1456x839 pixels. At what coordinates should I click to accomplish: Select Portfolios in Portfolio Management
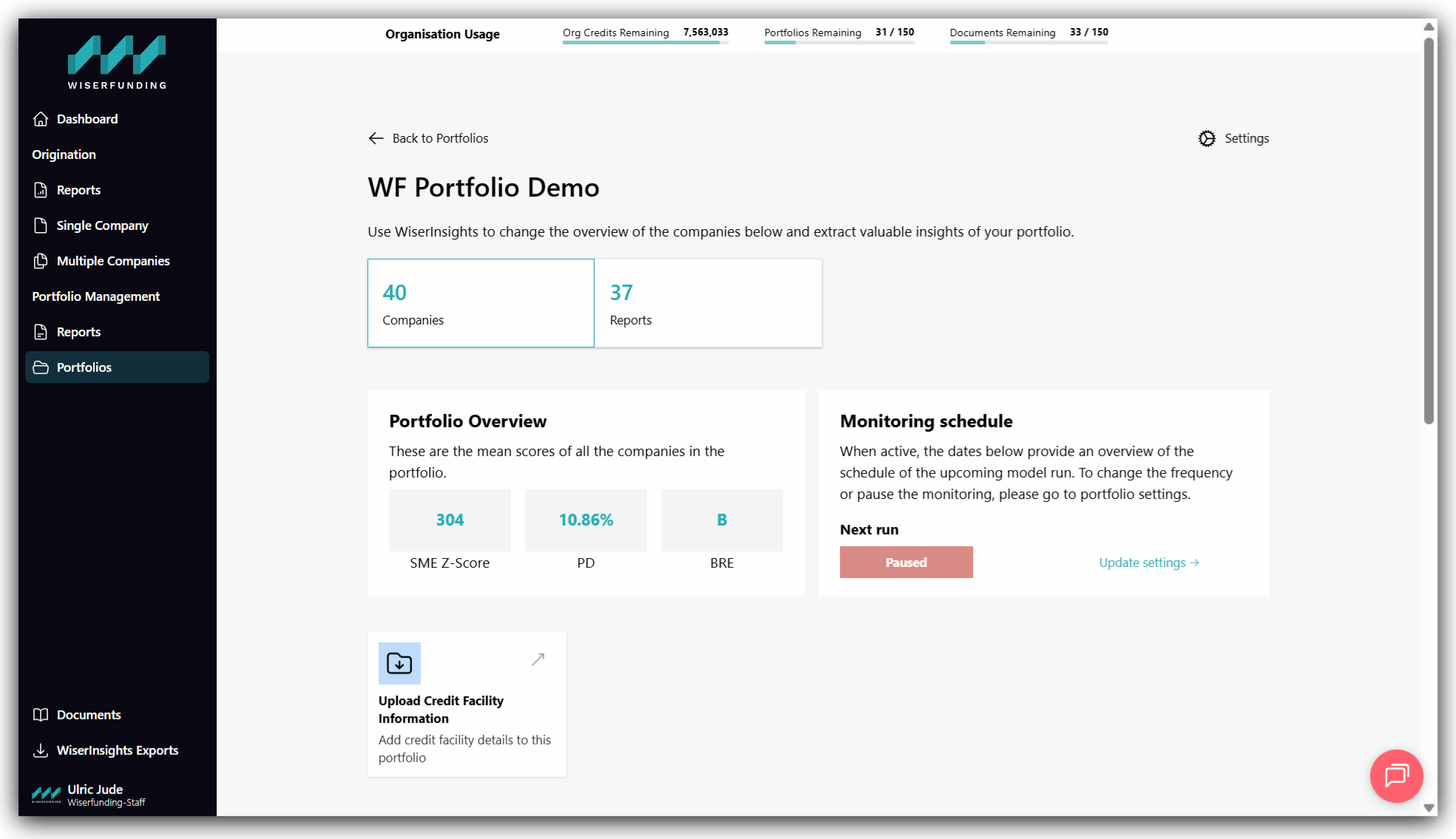[84, 367]
